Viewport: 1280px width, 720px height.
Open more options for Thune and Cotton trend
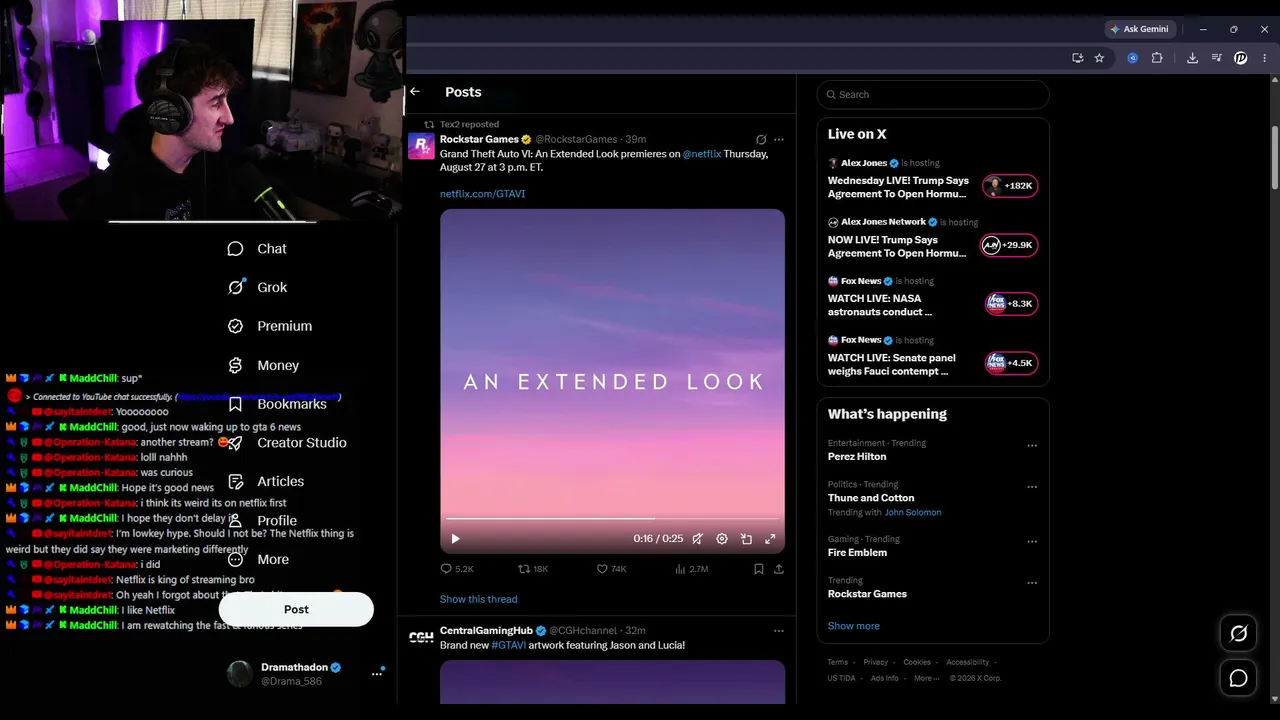point(1032,487)
